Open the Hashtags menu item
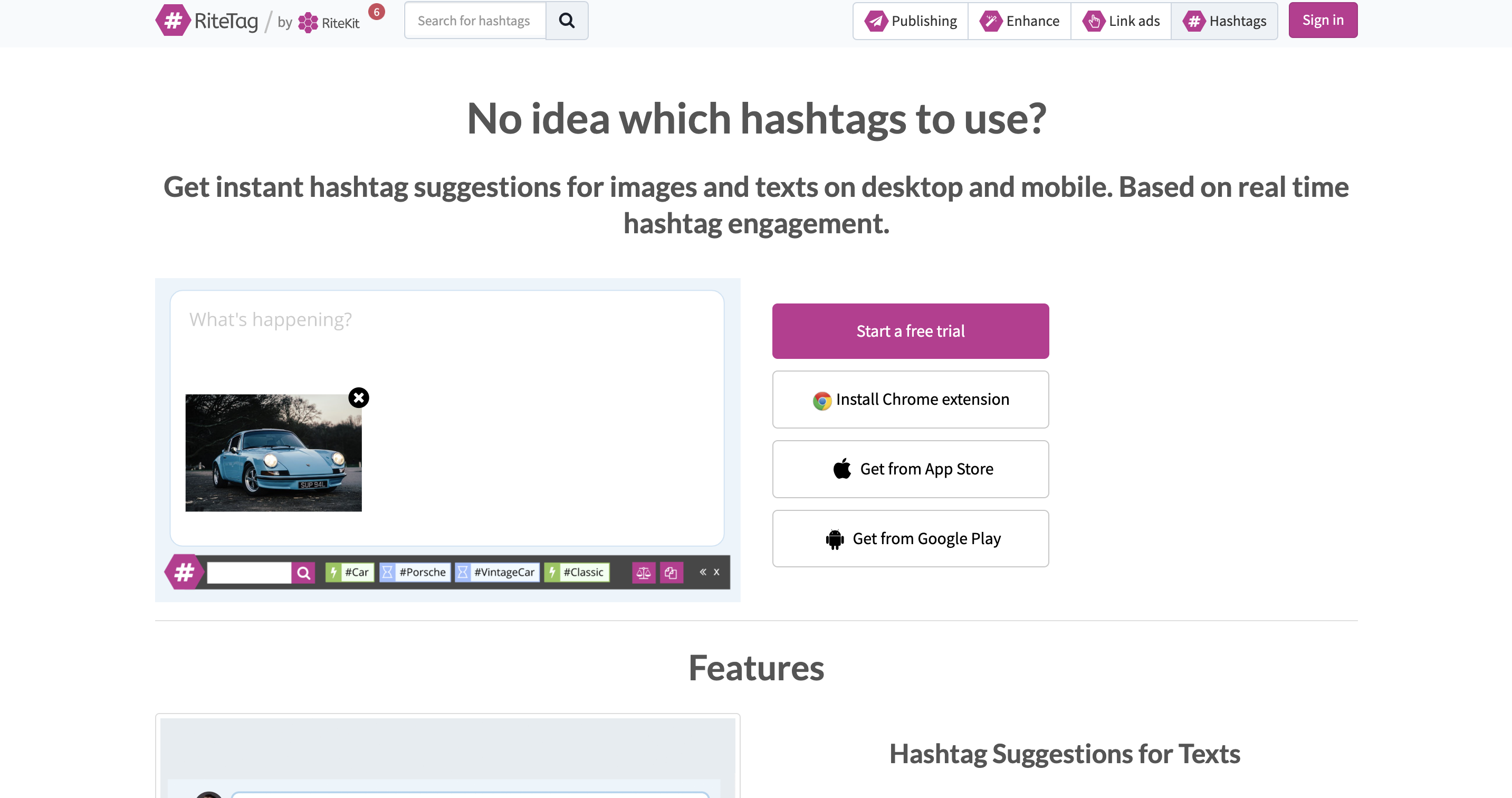The height and width of the screenshot is (798, 1512). (1224, 21)
